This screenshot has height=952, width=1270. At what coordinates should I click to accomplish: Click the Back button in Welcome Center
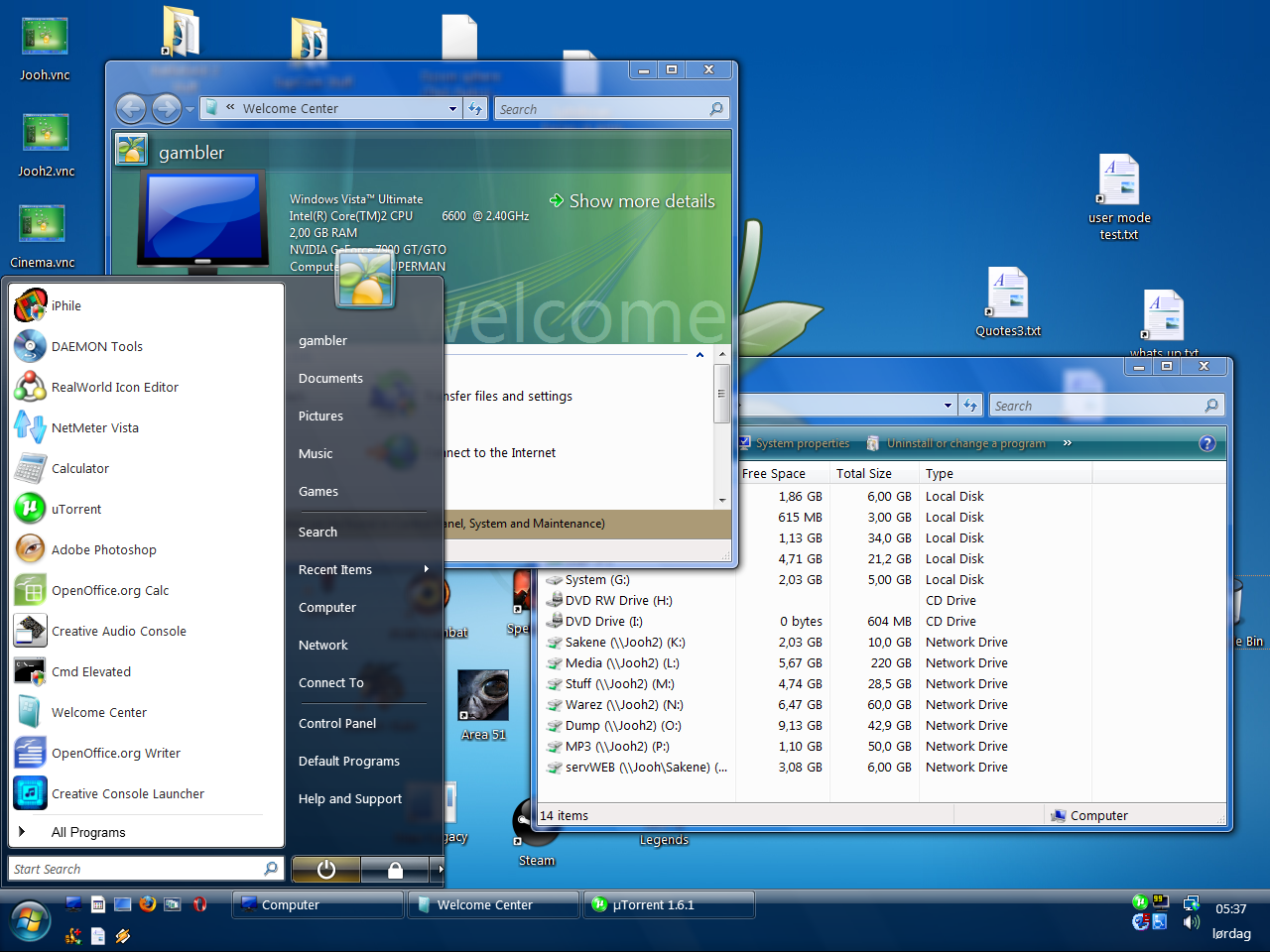[x=131, y=109]
